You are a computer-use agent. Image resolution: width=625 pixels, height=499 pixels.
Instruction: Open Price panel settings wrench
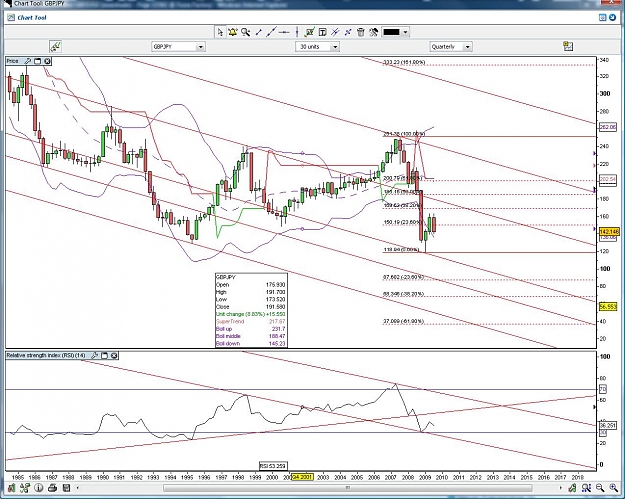pyautogui.click(x=28, y=61)
